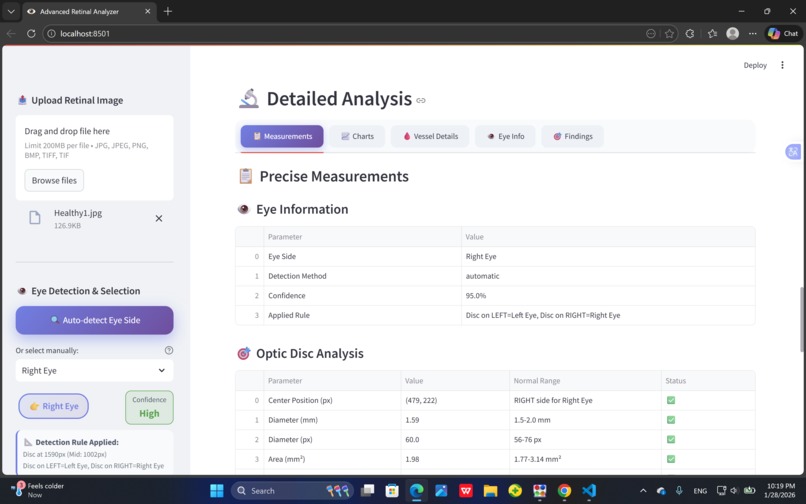Click the reader/ellipsis icon in address bar
The width and height of the screenshot is (806, 504).
651,33
